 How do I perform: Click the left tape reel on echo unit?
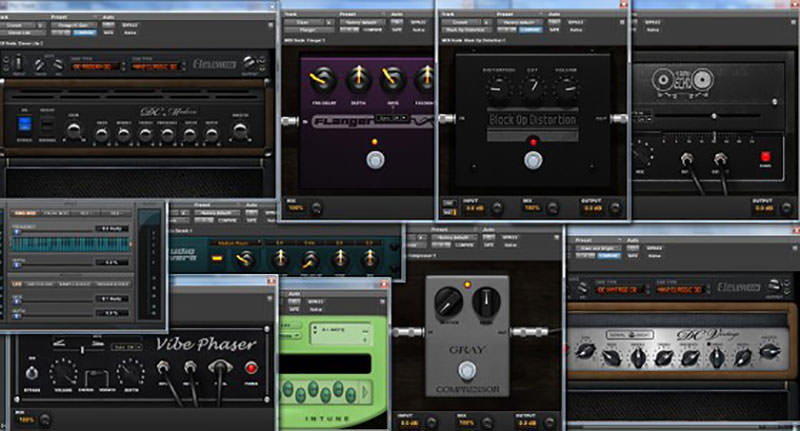coord(663,80)
